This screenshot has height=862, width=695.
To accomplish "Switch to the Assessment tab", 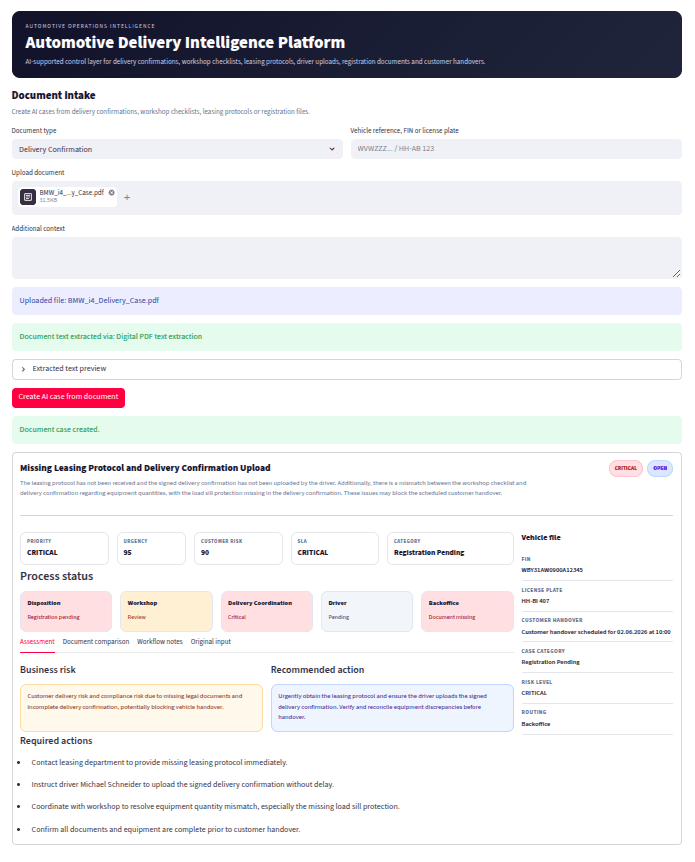I will pos(37,642).
